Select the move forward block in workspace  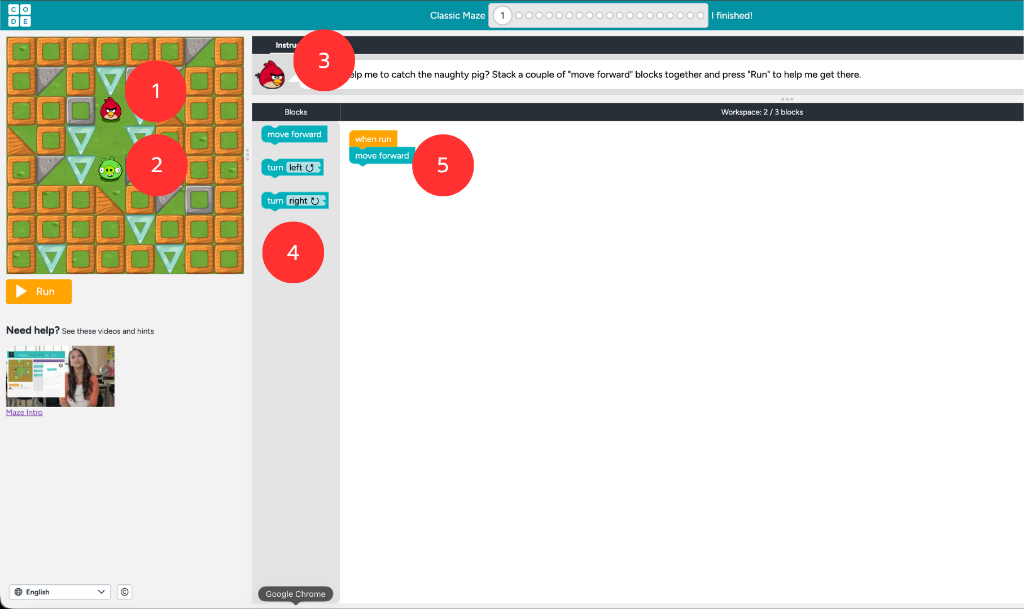click(x=382, y=156)
